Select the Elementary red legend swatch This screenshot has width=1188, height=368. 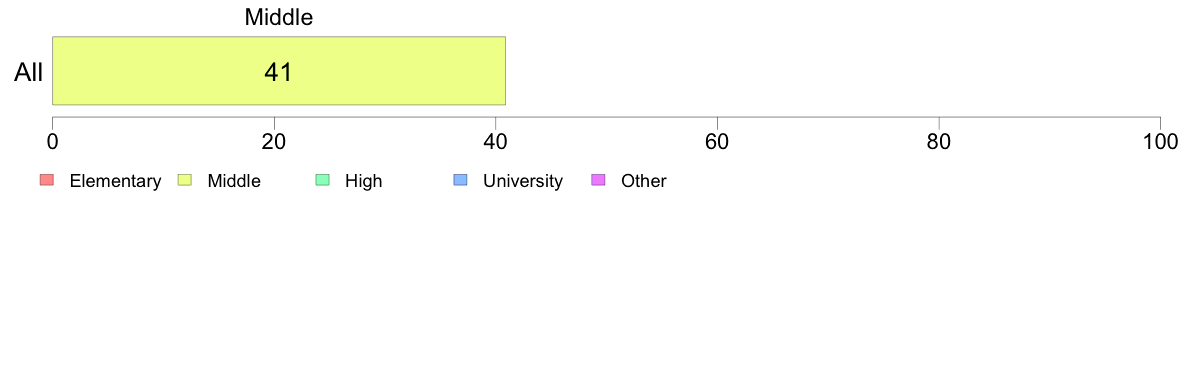click(x=46, y=180)
